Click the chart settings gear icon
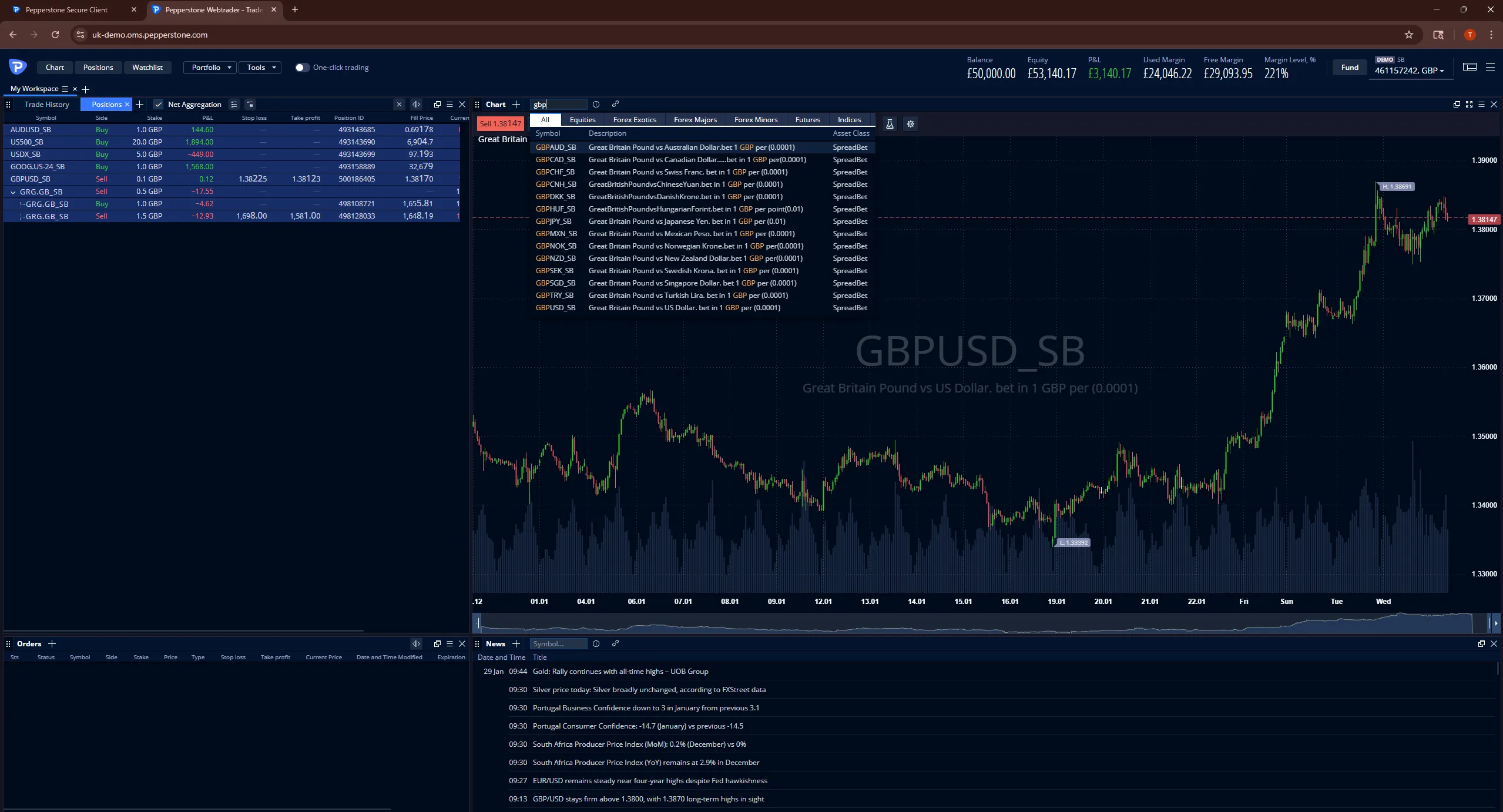 coord(910,124)
